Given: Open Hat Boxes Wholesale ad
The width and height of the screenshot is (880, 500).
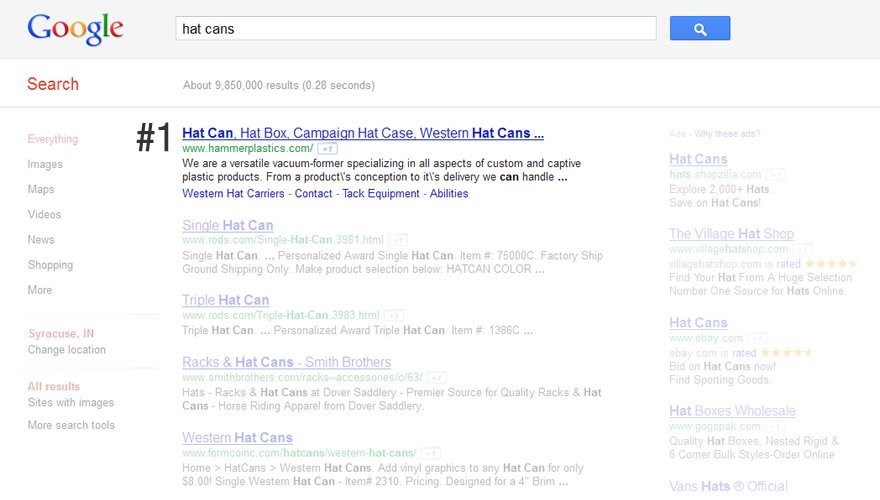Looking at the screenshot, I should [732, 411].
